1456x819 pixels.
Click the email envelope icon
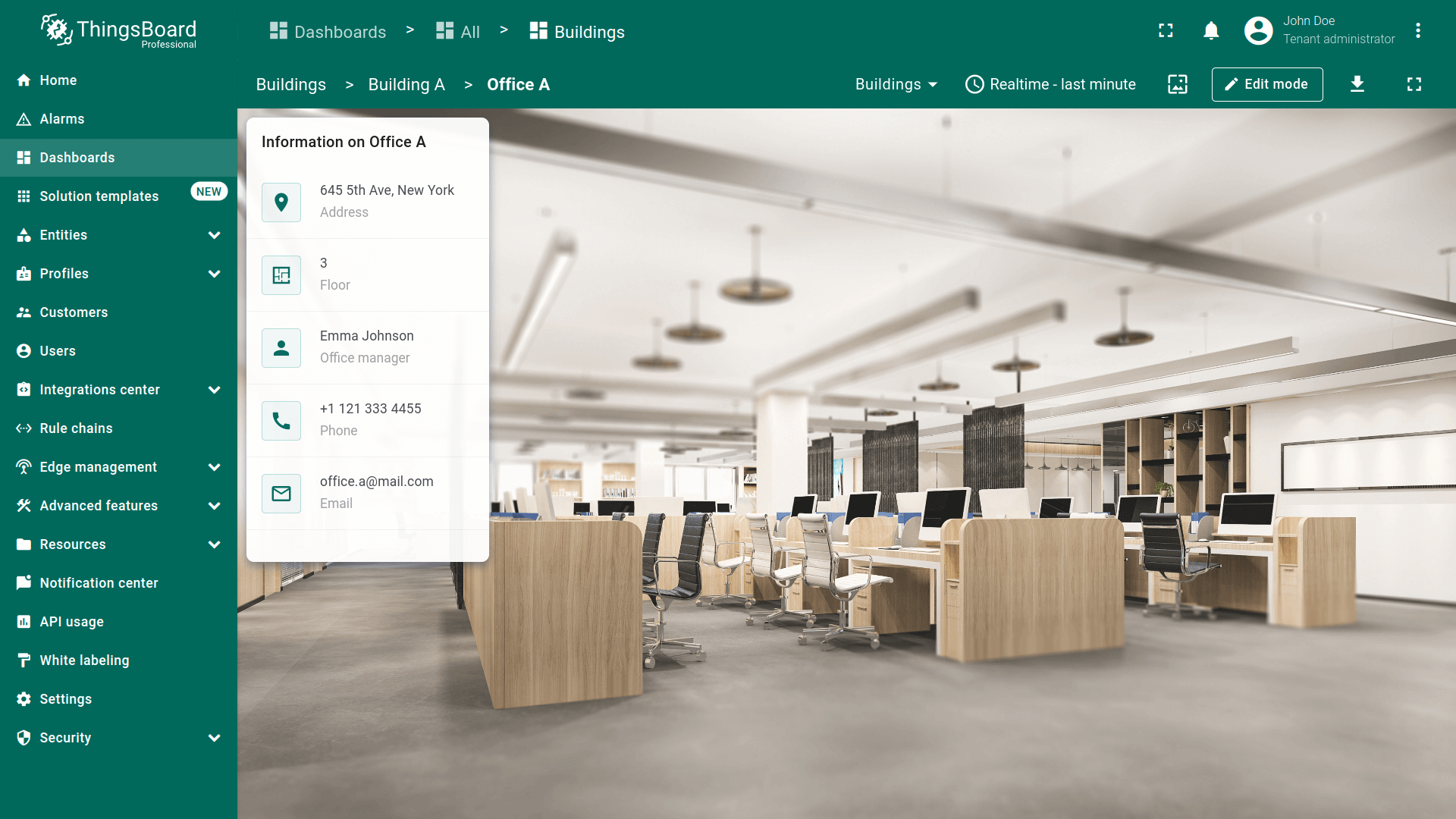pos(281,494)
